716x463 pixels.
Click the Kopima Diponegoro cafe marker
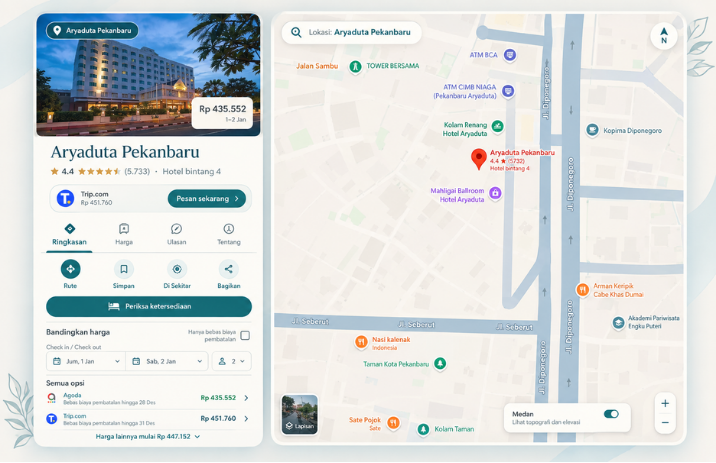pyautogui.click(x=592, y=130)
